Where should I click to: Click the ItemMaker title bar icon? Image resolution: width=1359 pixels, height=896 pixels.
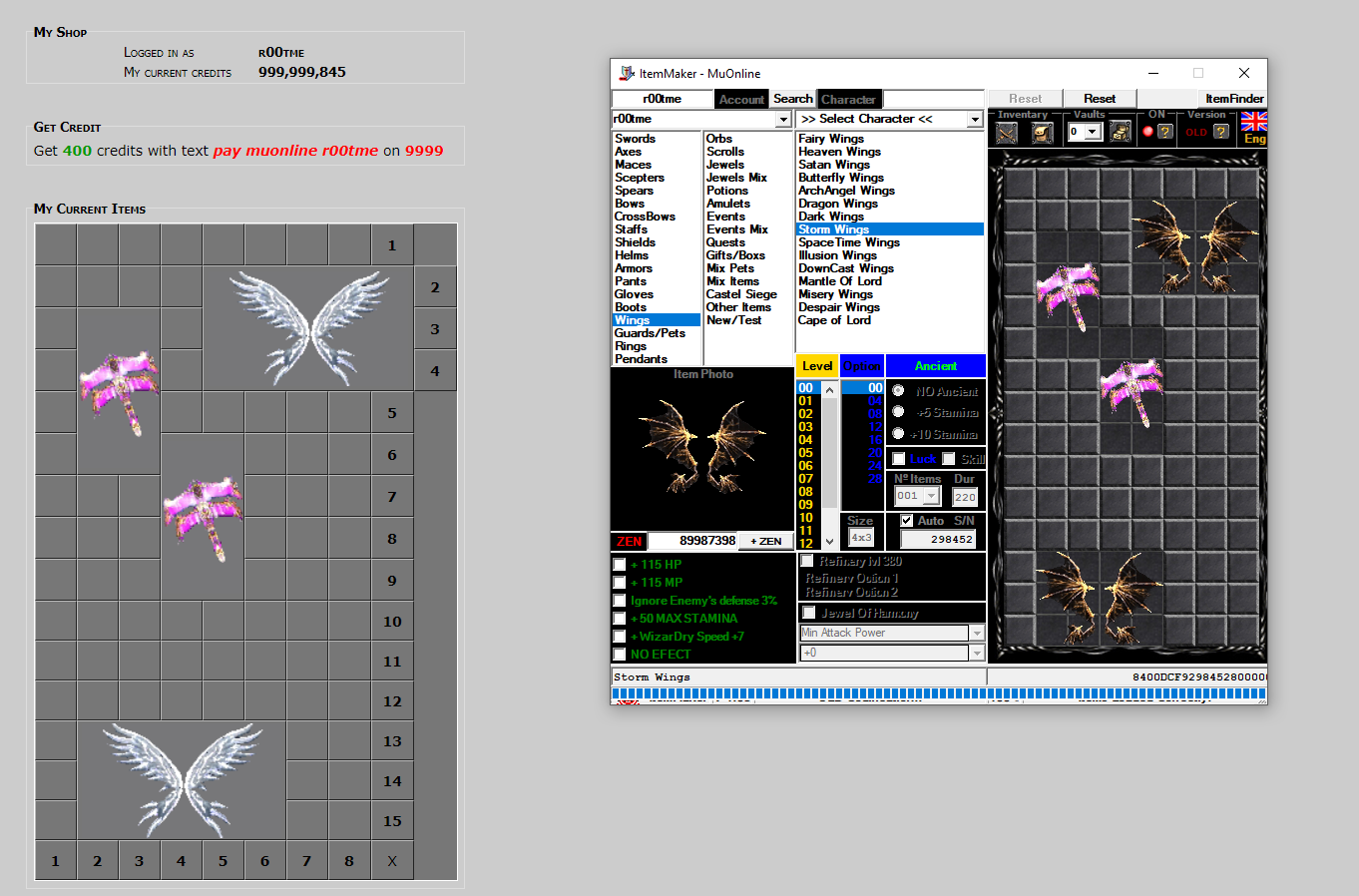pyautogui.click(x=627, y=73)
